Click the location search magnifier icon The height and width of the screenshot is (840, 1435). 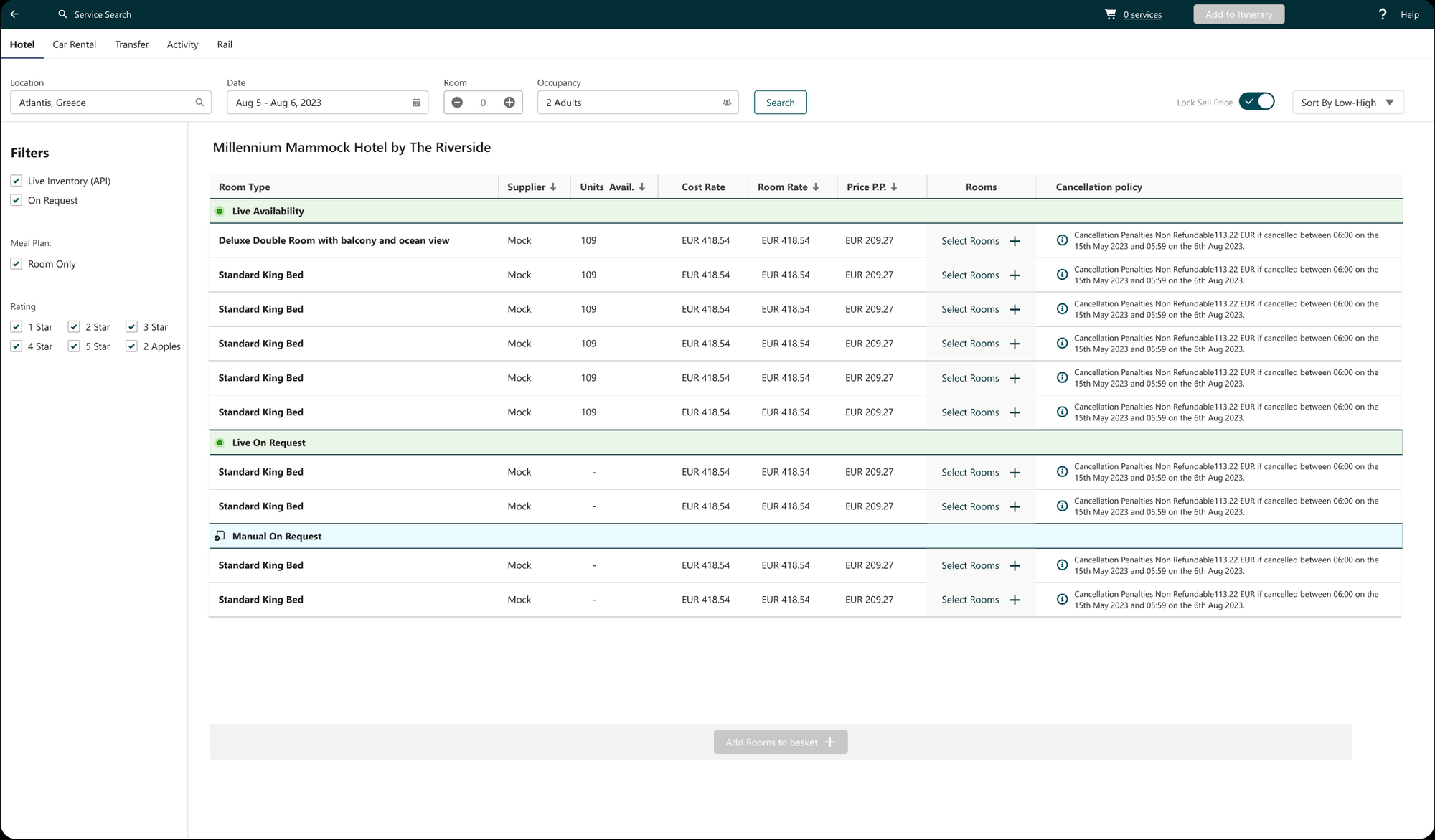tap(199, 103)
